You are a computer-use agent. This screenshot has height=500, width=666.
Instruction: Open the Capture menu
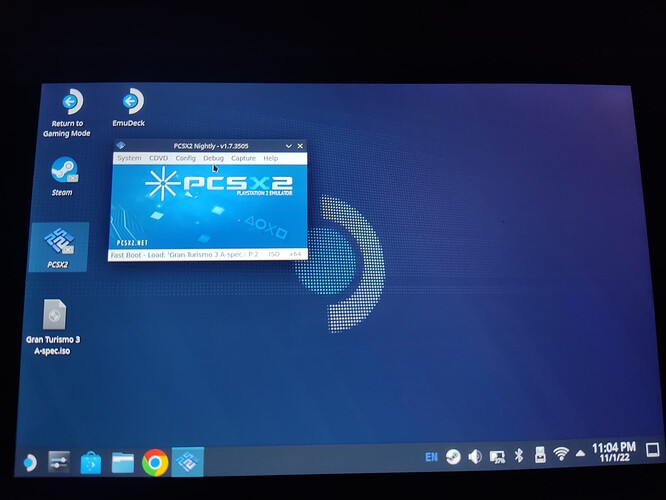(x=243, y=158)
